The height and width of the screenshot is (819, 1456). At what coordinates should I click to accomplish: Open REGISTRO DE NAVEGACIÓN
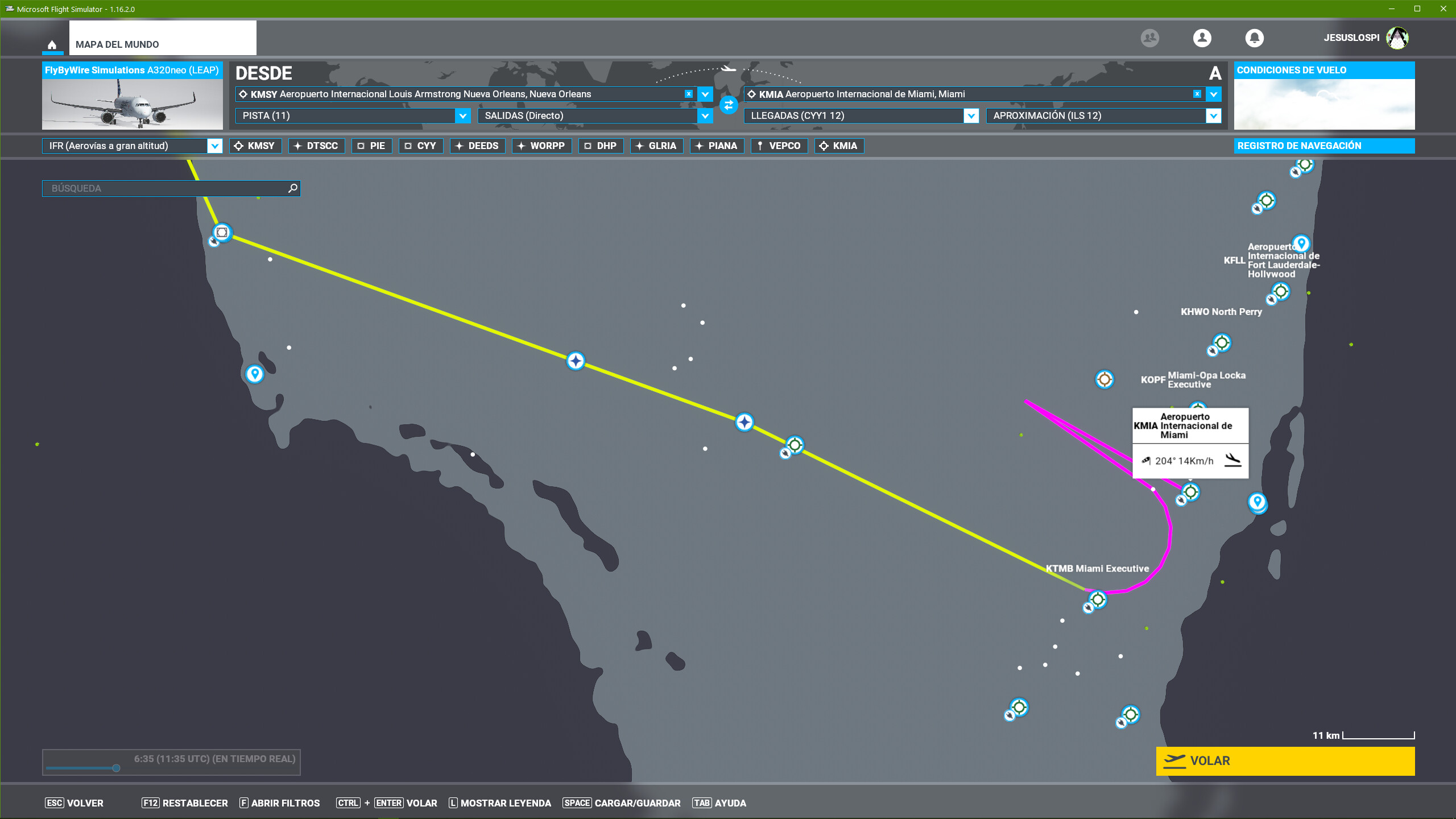(x=1323, y=146)
